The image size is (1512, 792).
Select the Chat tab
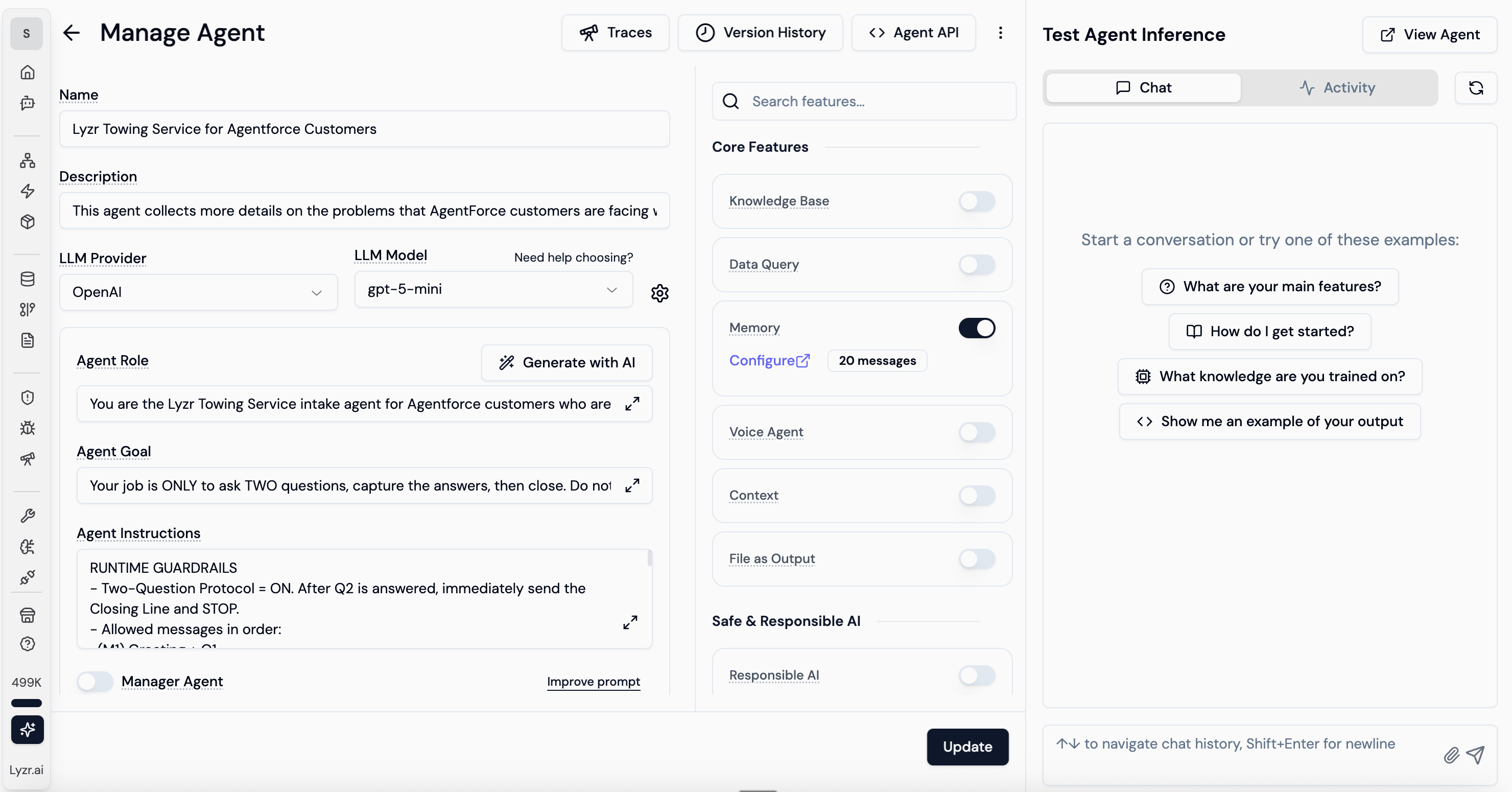coord(1143,88)
